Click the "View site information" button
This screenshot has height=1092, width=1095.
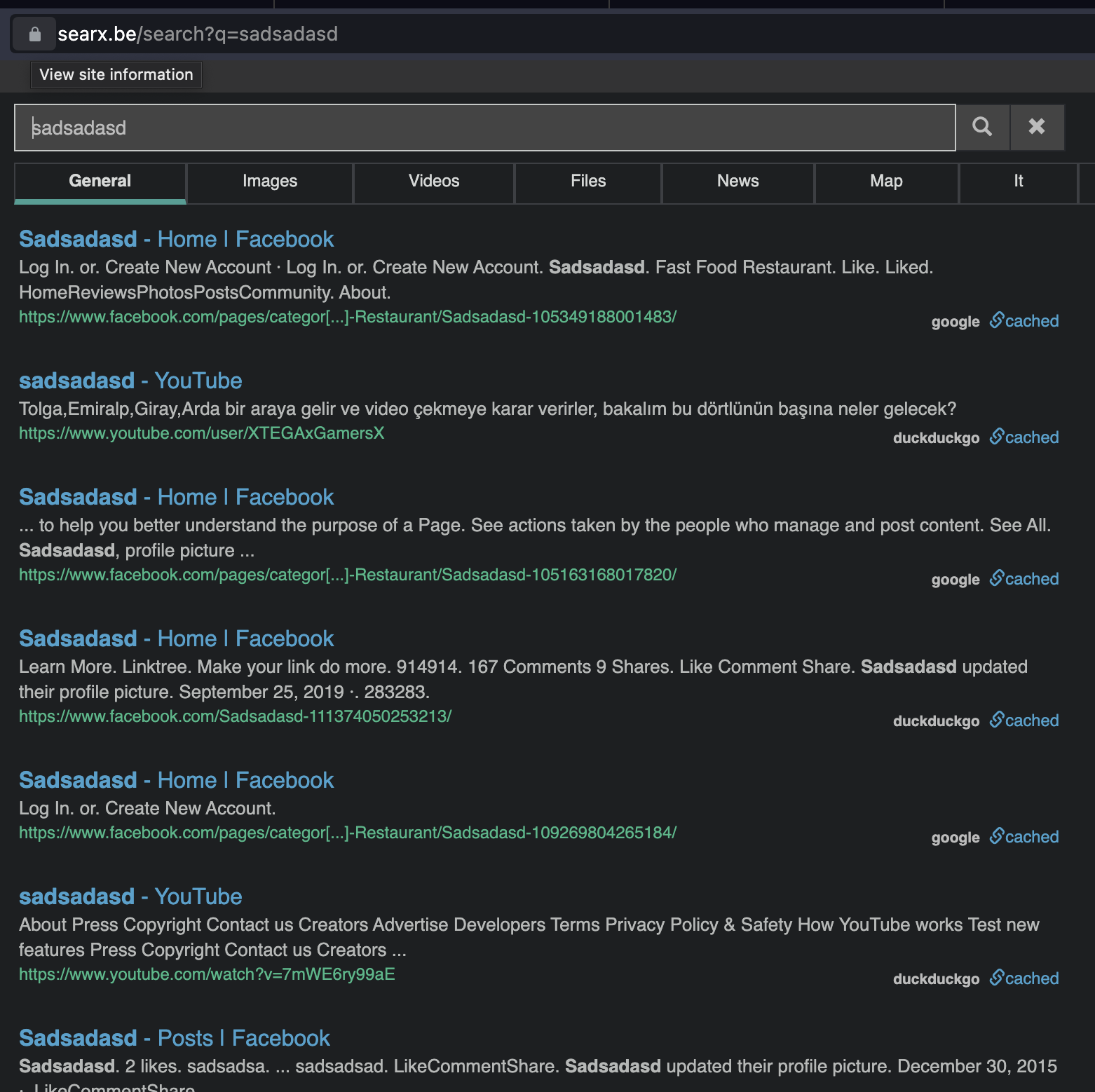coord(116,74)
